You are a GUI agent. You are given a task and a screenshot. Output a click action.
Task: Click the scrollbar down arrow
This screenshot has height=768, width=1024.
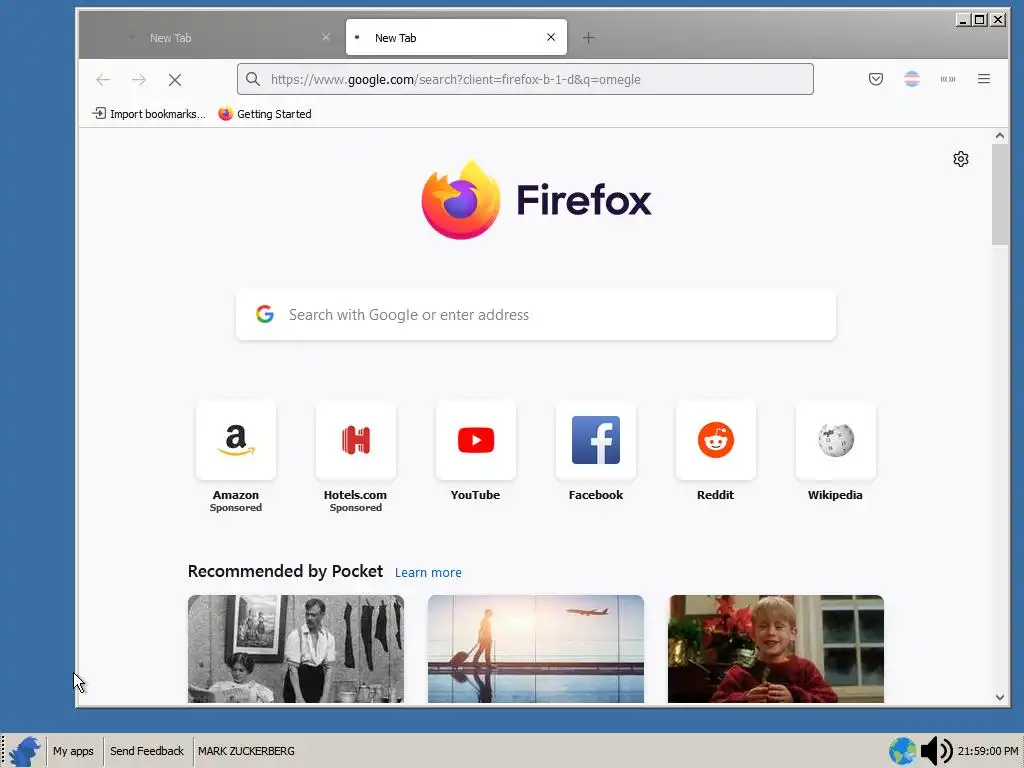1000,697
